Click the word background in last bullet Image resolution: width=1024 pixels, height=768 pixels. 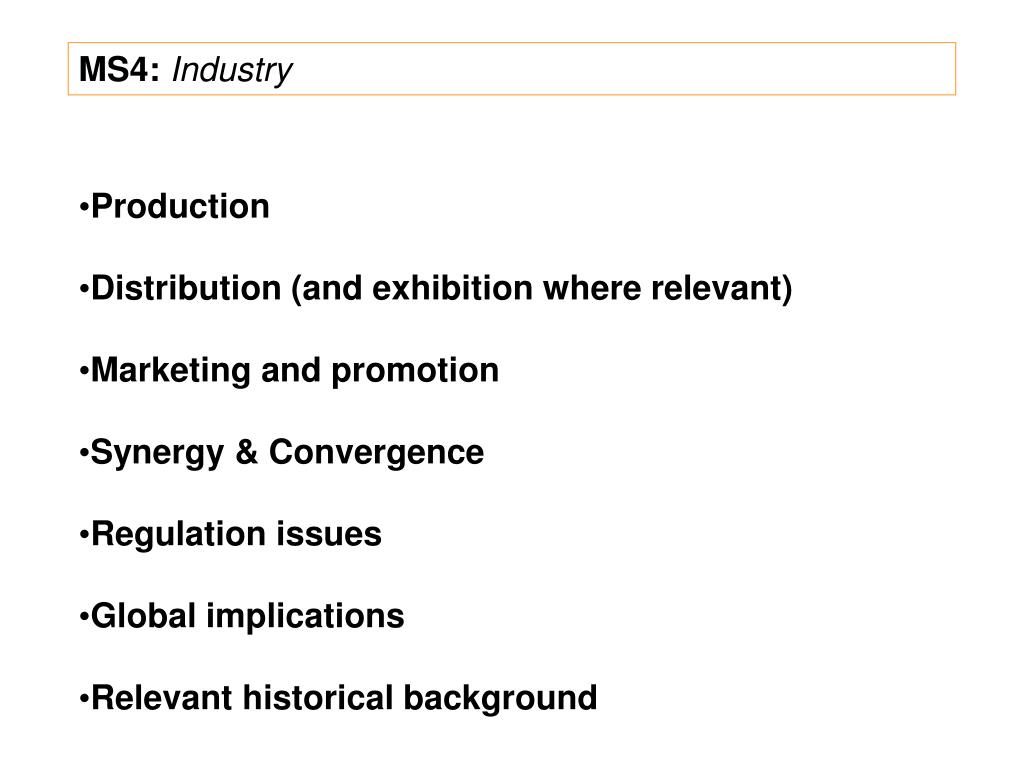[x=500, y=699]
